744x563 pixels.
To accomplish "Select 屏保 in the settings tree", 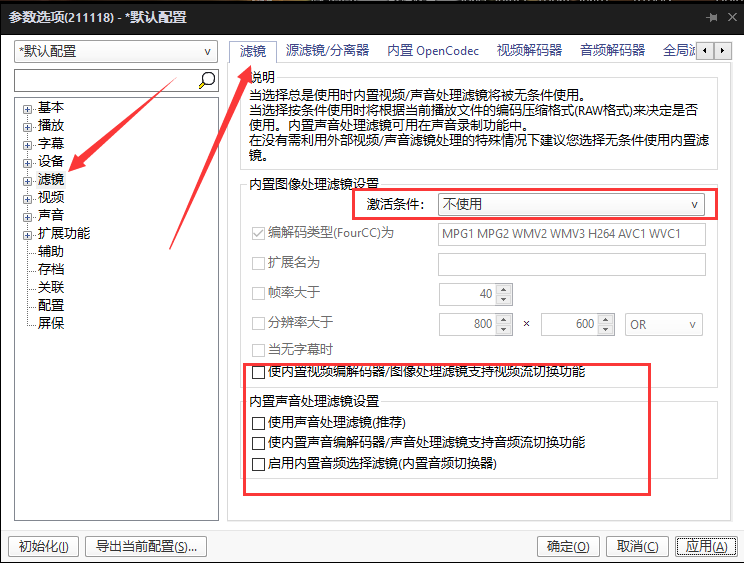I will point(51,323).
